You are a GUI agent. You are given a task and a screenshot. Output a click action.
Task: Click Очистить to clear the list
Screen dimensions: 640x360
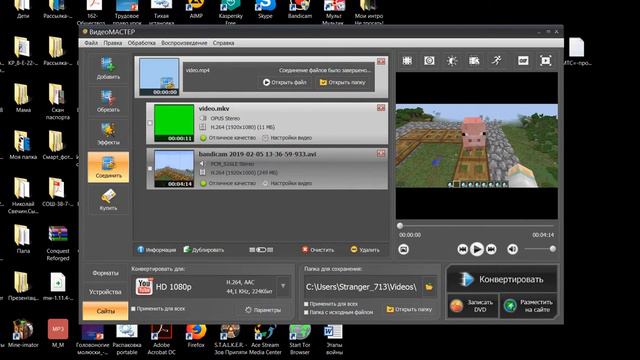[x=318, y=250]
